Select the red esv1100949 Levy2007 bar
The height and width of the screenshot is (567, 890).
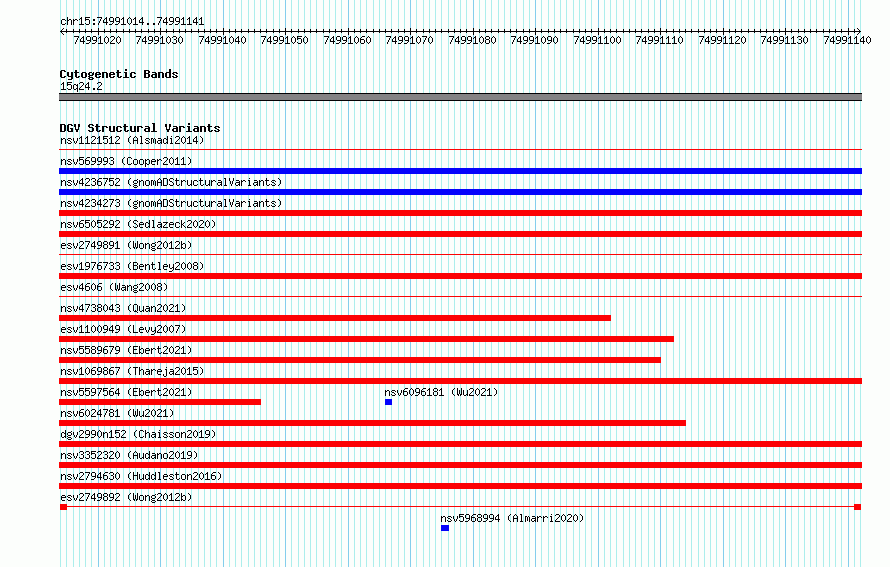coord(367,339)
